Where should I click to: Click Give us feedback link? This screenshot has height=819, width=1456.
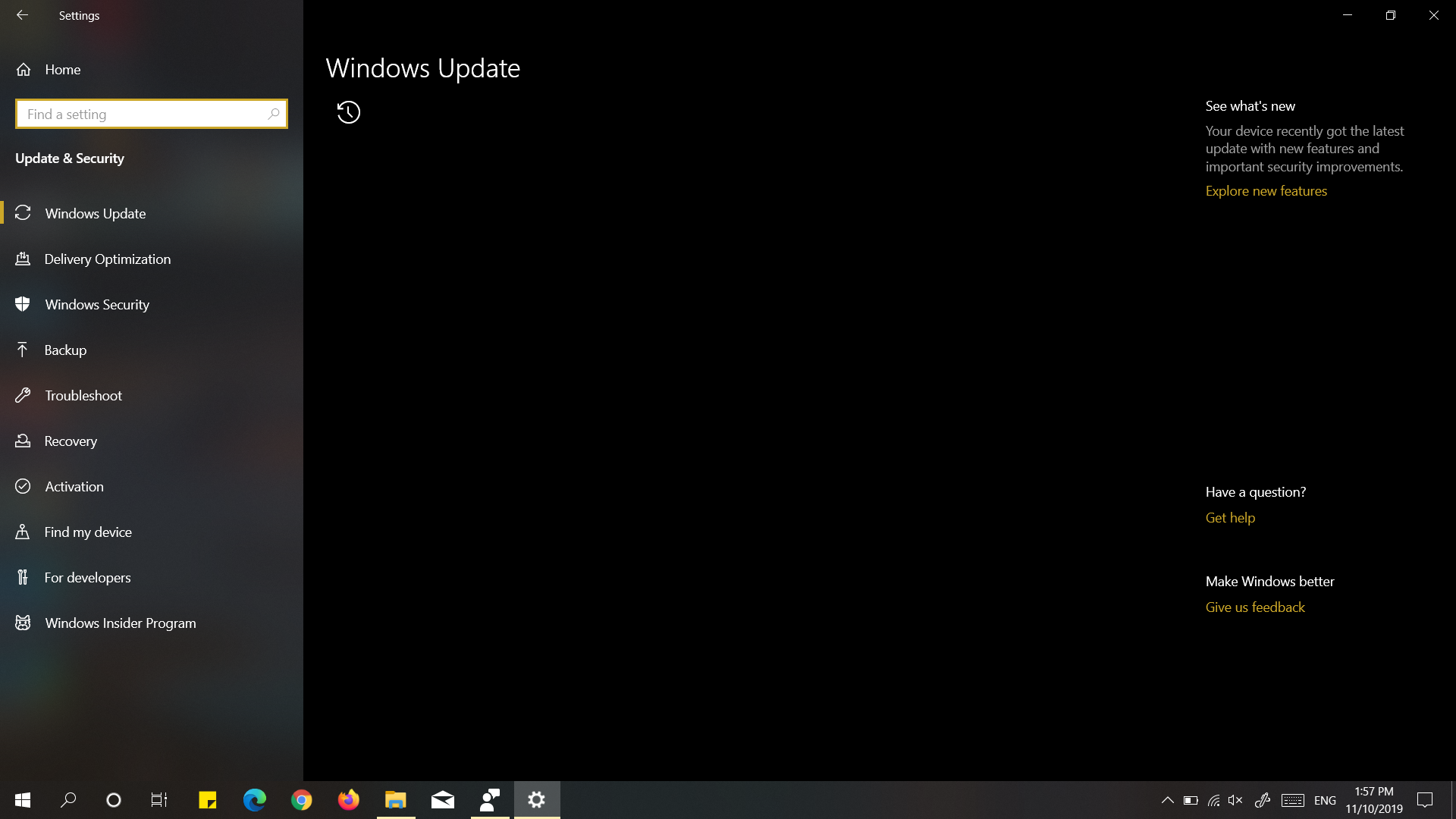[1255, 607]
